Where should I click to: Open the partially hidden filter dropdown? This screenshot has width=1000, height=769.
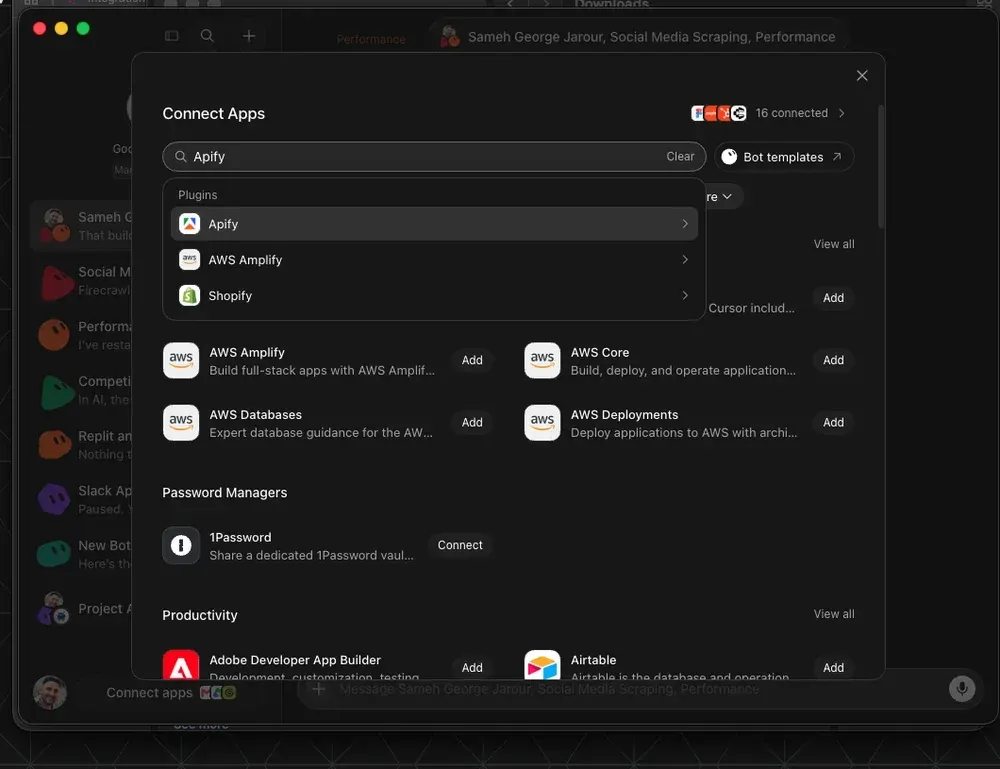[x=723, y=196]
